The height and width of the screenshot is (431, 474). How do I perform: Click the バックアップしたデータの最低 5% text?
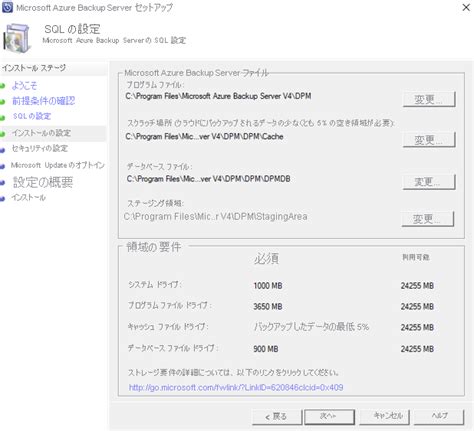[311, 327]
